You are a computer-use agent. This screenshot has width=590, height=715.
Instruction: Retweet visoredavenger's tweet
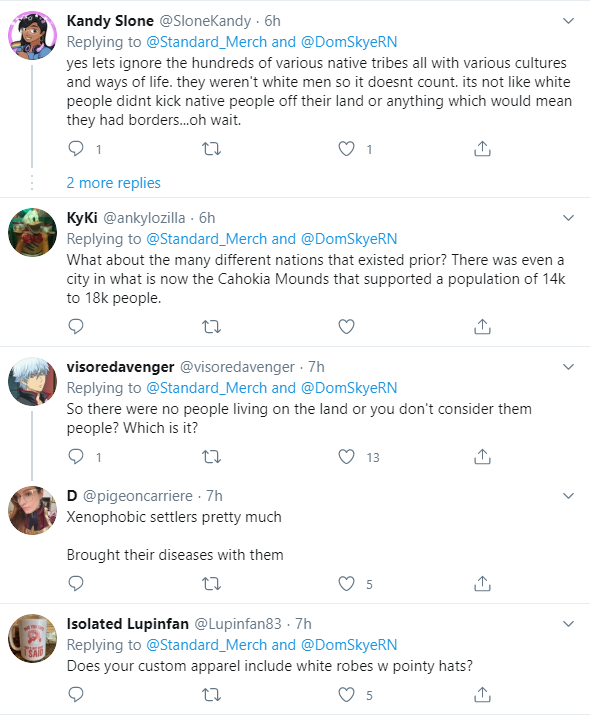click(x=211, y=456)
